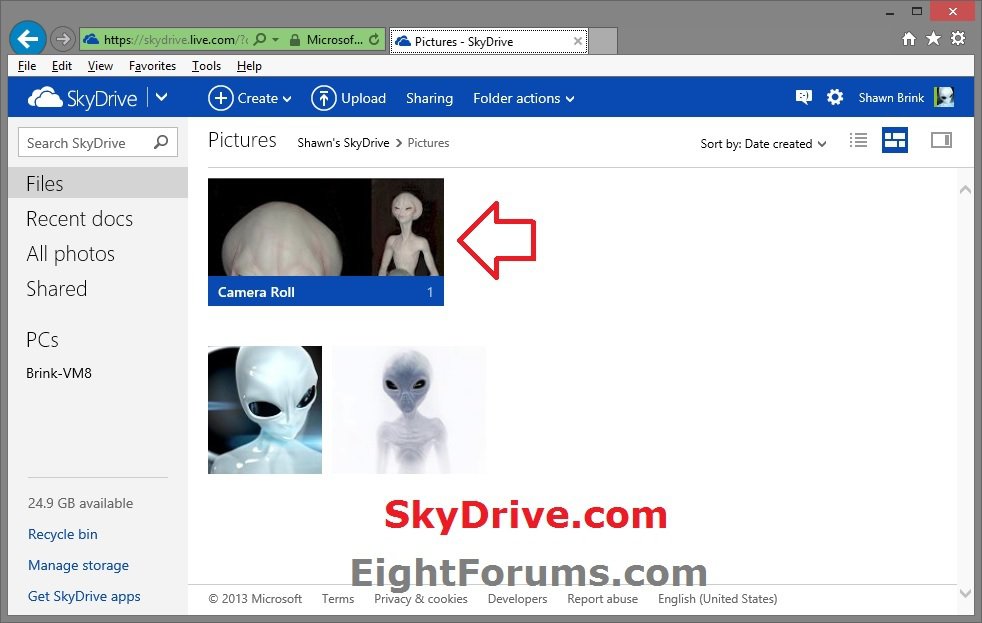Open the Brink-VM8 PC entry
Viewport: 982px width, 623px height.
coord(59,373)
